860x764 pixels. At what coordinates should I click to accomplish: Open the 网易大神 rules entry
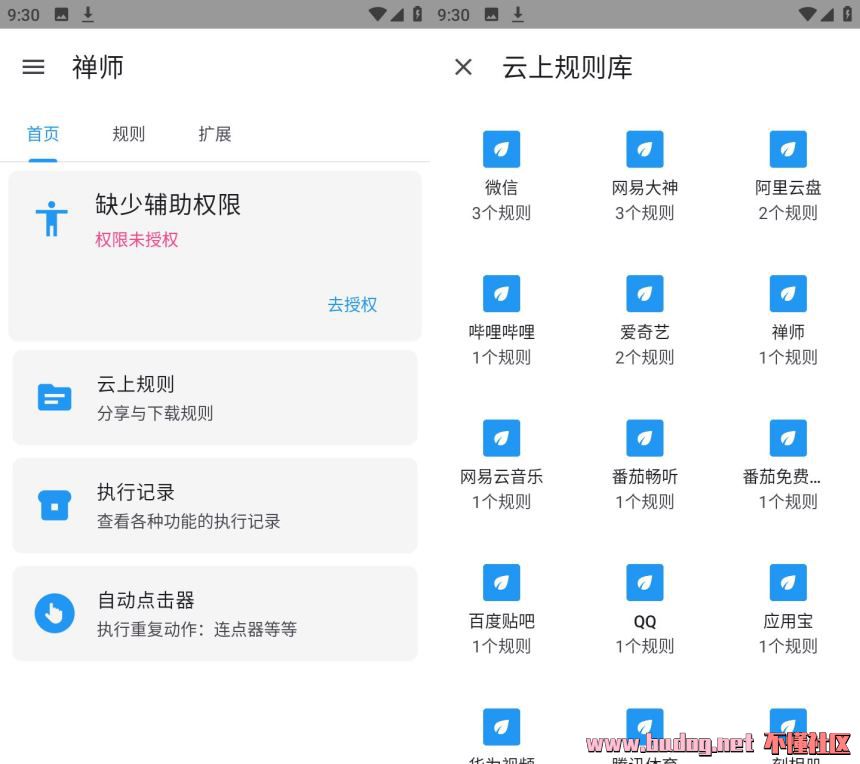[645, 175]
